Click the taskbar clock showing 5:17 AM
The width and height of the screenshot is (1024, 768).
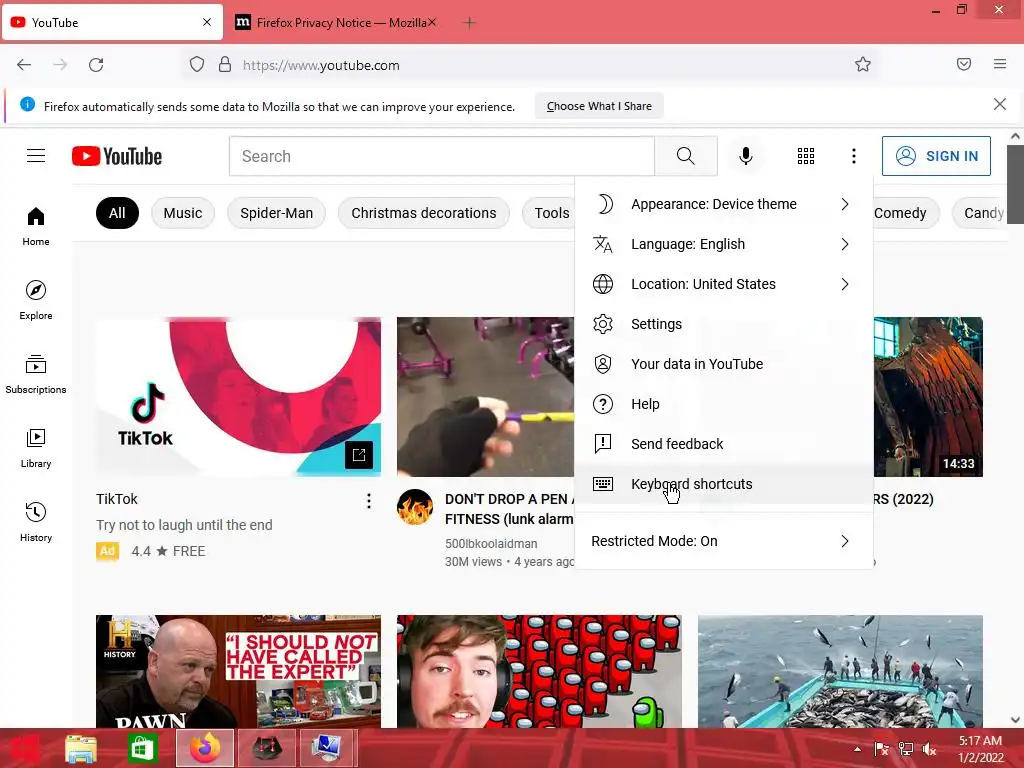click(x=980, y=749)
